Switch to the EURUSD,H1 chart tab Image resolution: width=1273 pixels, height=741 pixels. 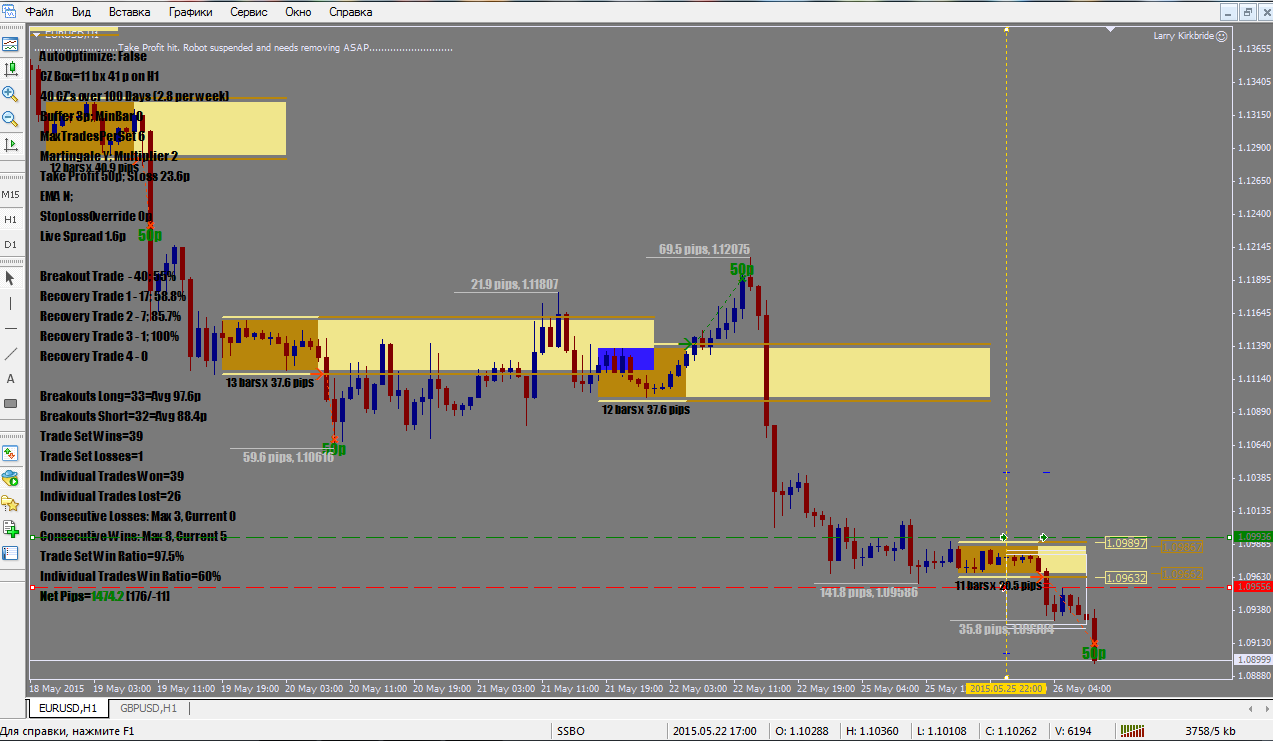click(x=68, y=709)
